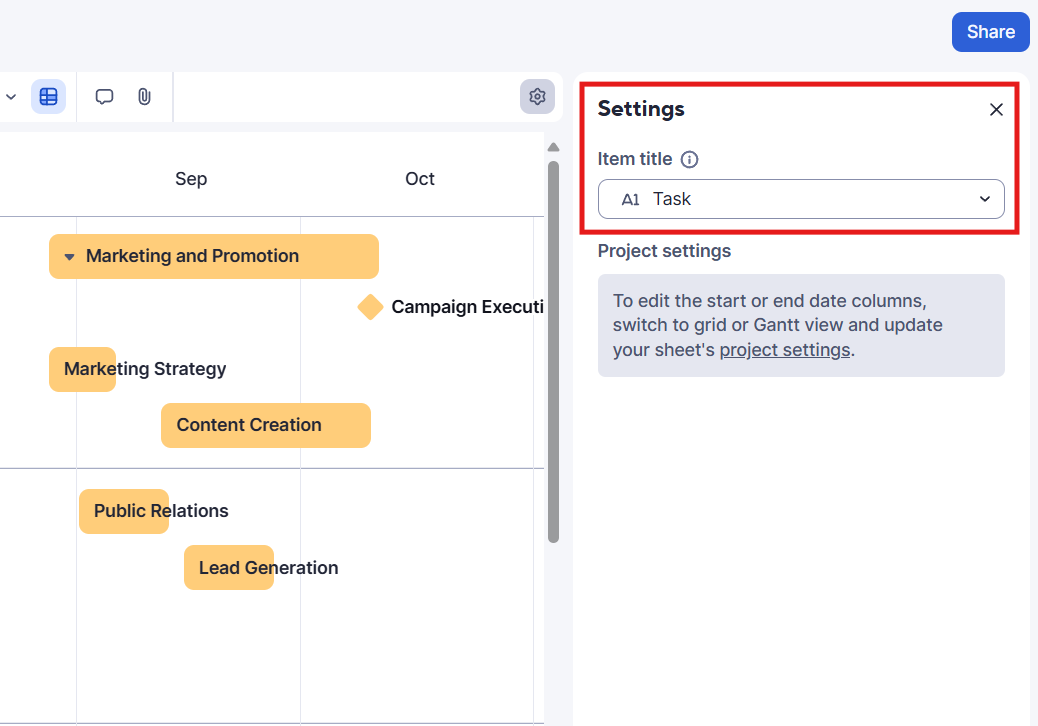This screenshot has width=1038, height=726.
Task: Click the info icon beside Item title
Action: 689,159
